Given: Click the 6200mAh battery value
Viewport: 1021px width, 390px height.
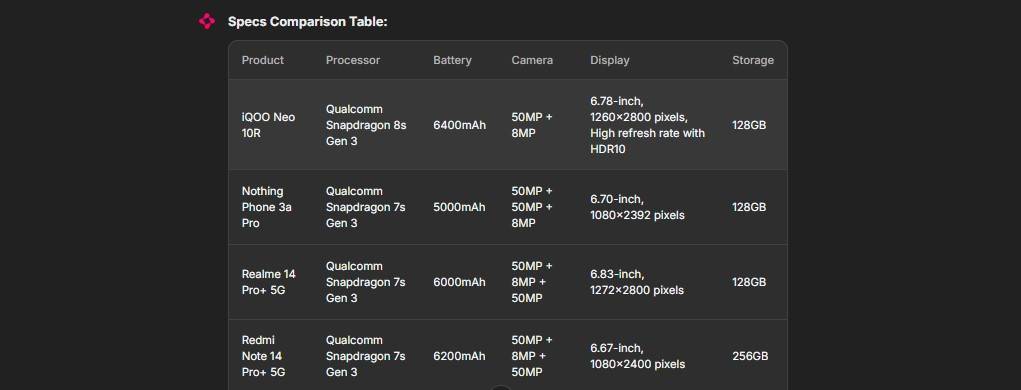Looking at the screenshot, I should pyautogui.click(x=459, y=356).
